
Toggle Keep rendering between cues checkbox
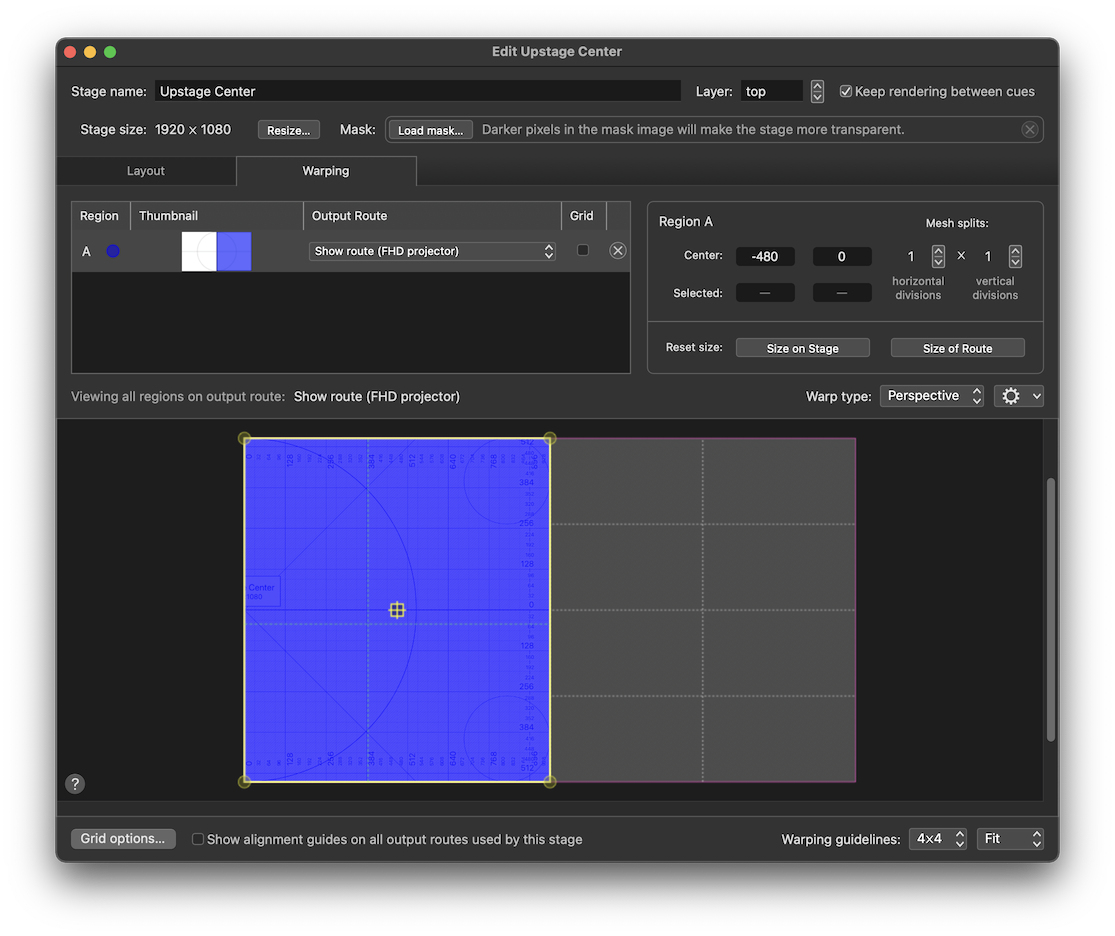click(846, 91)
